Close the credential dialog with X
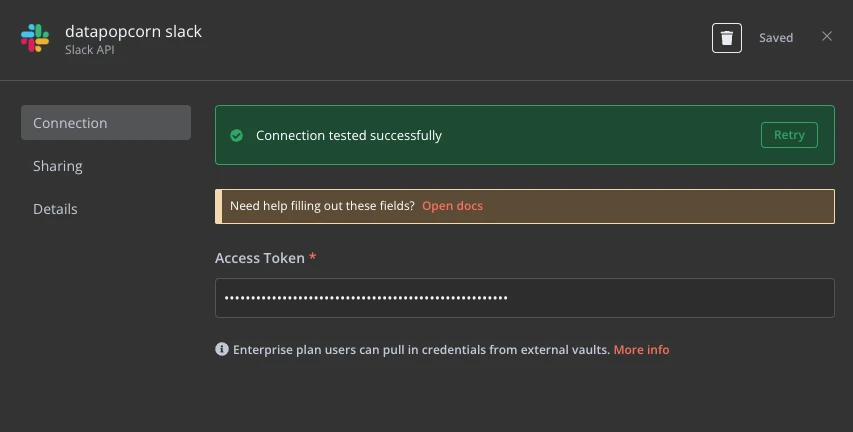 tap(827, 37)
